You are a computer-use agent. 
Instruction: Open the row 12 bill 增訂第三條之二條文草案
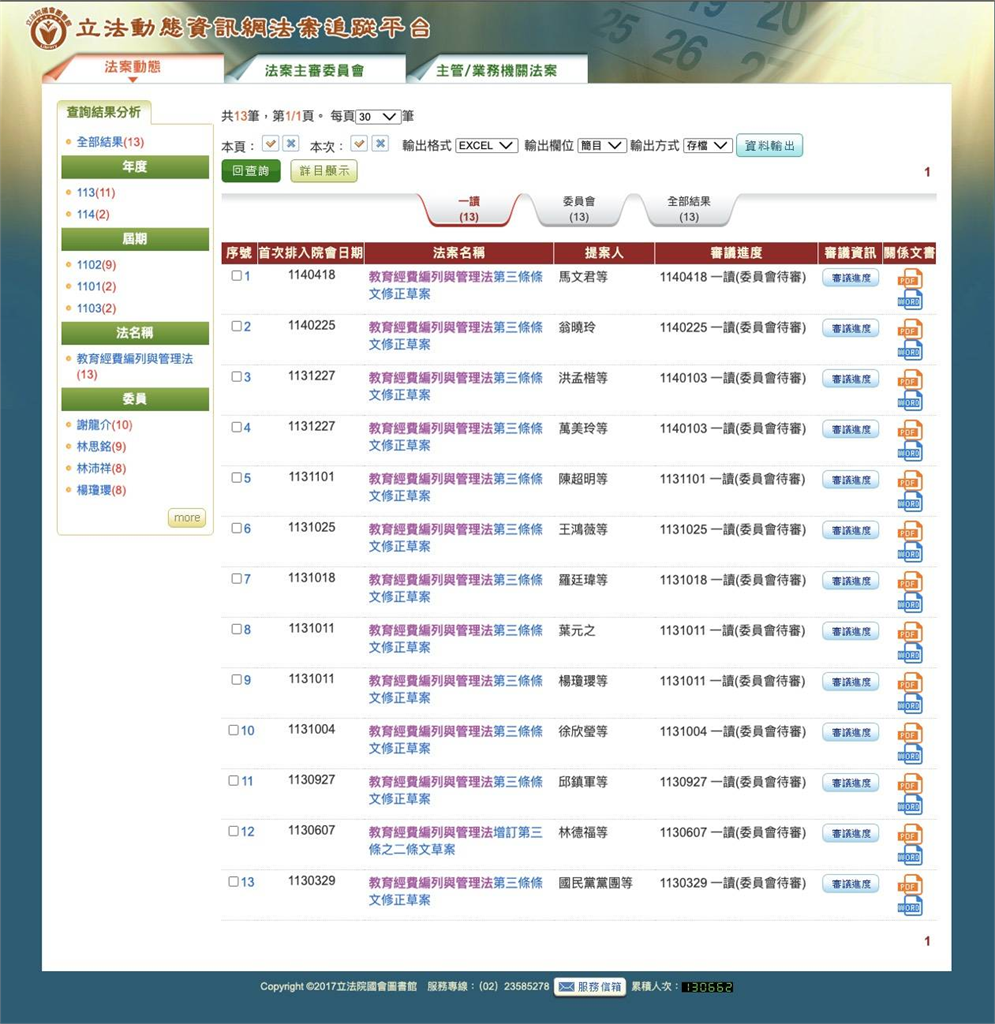(x=455, y=840)
